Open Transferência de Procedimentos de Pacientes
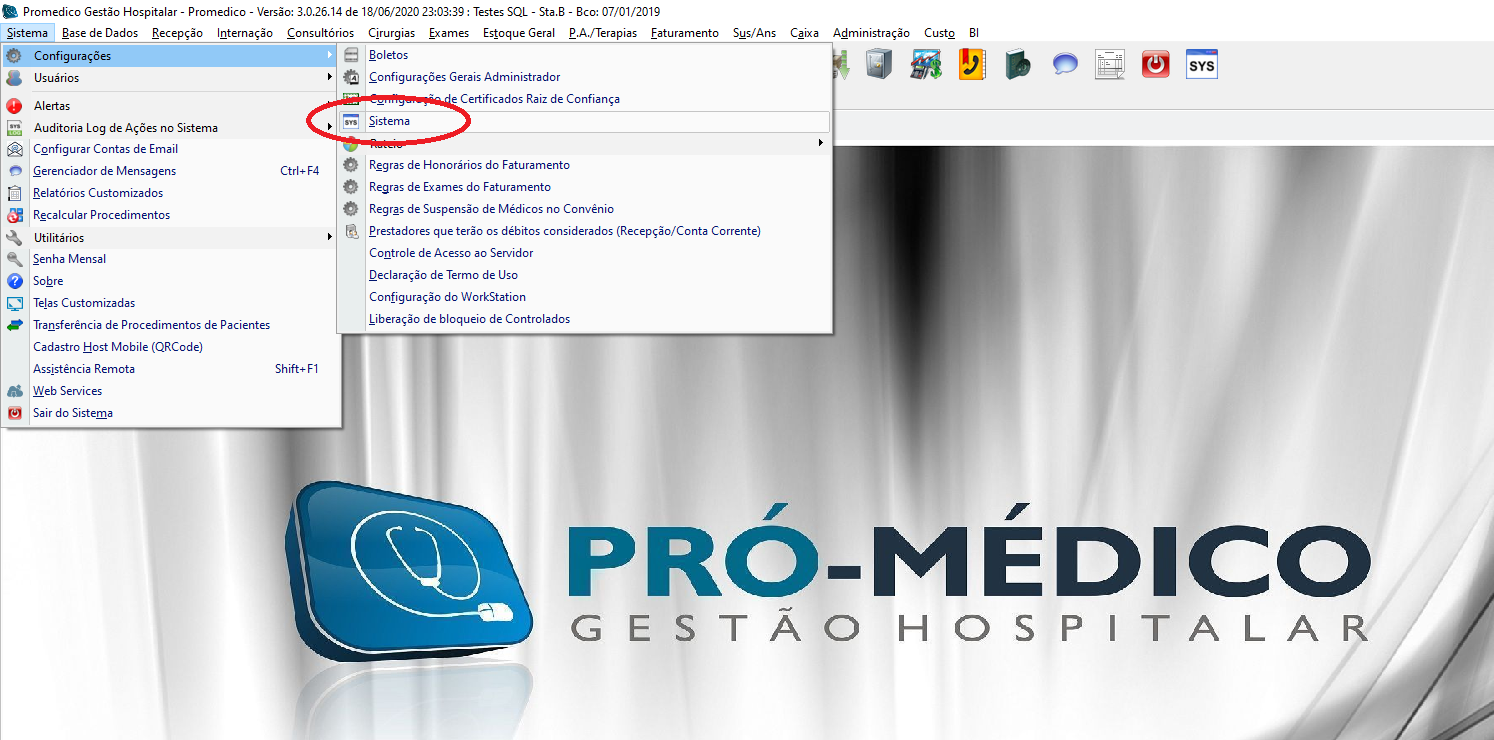 [170, 325]
